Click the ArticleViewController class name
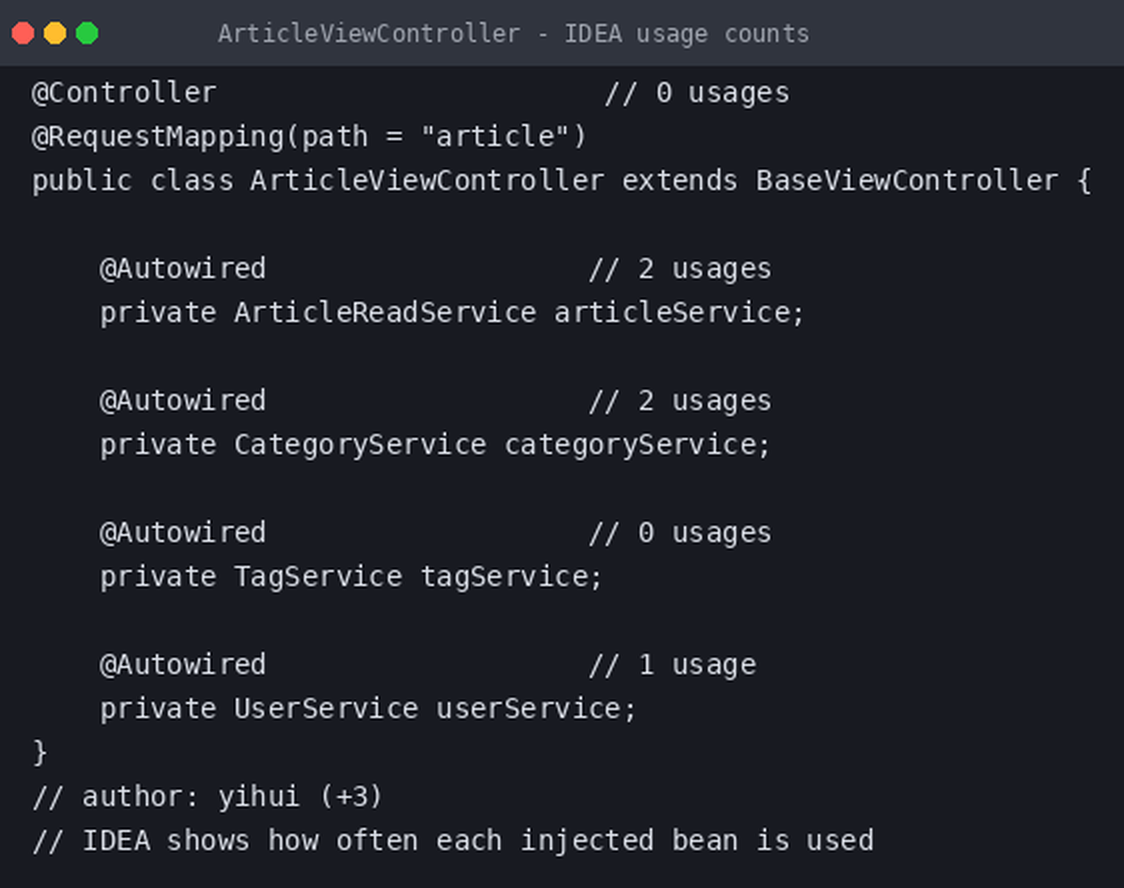The image size is (1124, 888). pos(427,181)
